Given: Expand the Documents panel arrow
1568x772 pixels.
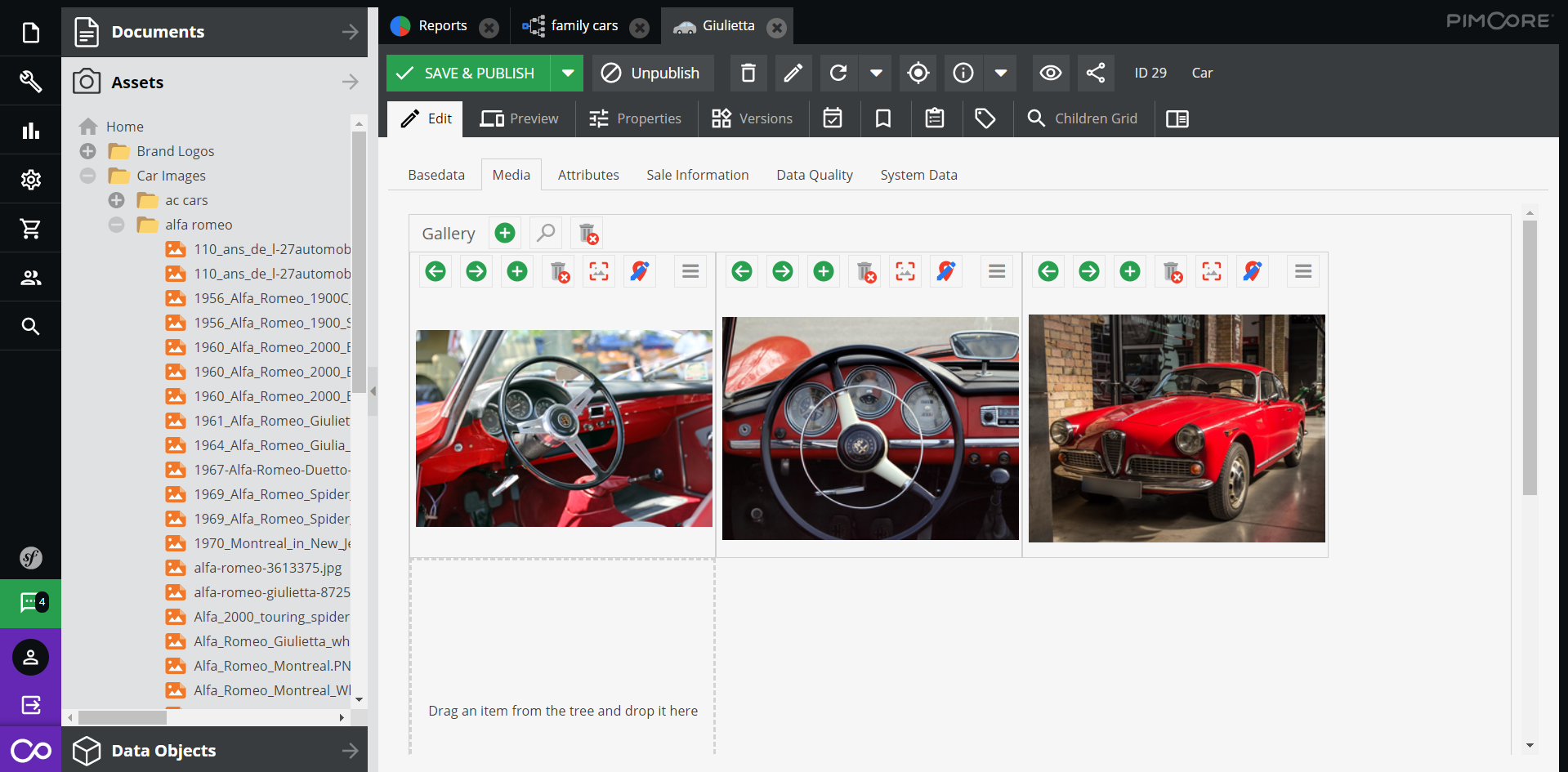Looking at the screenshot, I should pos(350,32).
